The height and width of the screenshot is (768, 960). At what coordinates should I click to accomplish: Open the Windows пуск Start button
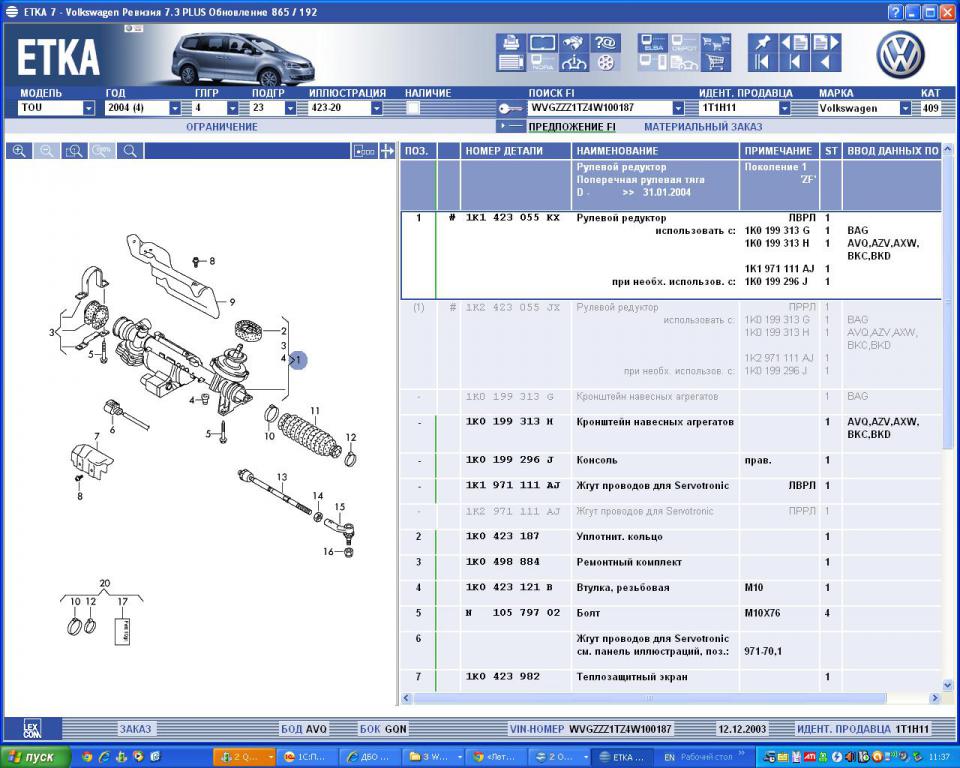pyautogui.click(x=36, y=757)
